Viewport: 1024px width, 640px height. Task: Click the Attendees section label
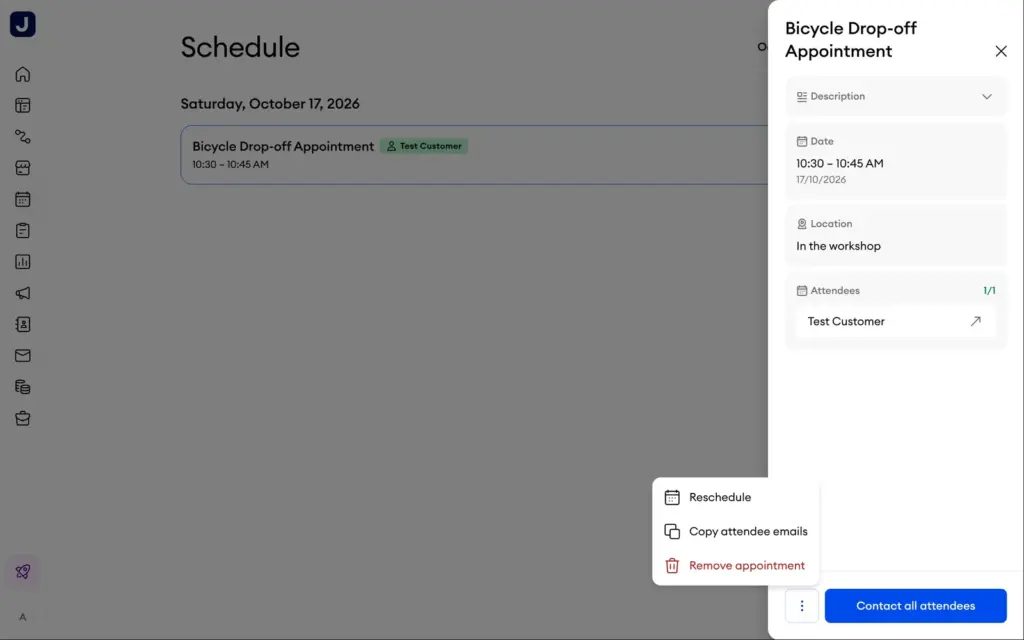835,291
